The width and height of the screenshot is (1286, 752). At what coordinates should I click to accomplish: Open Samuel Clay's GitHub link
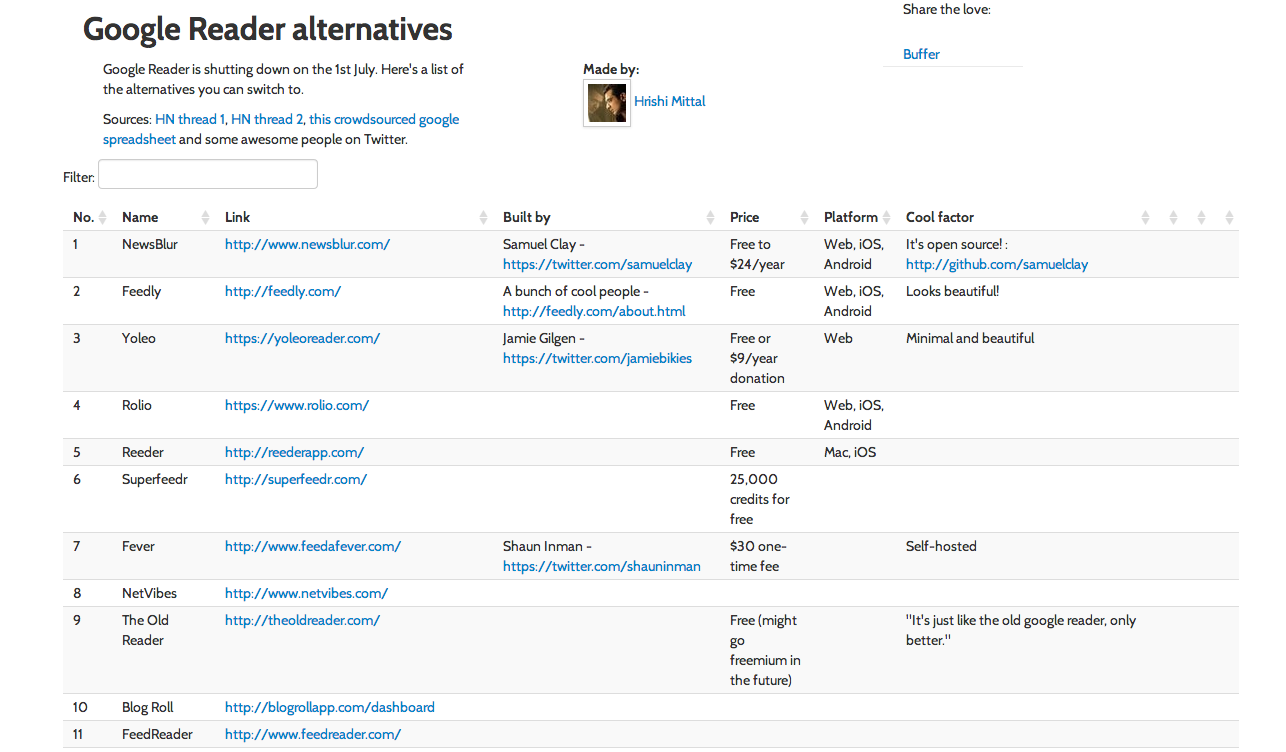pyautogui.click(x=996, y=265)
